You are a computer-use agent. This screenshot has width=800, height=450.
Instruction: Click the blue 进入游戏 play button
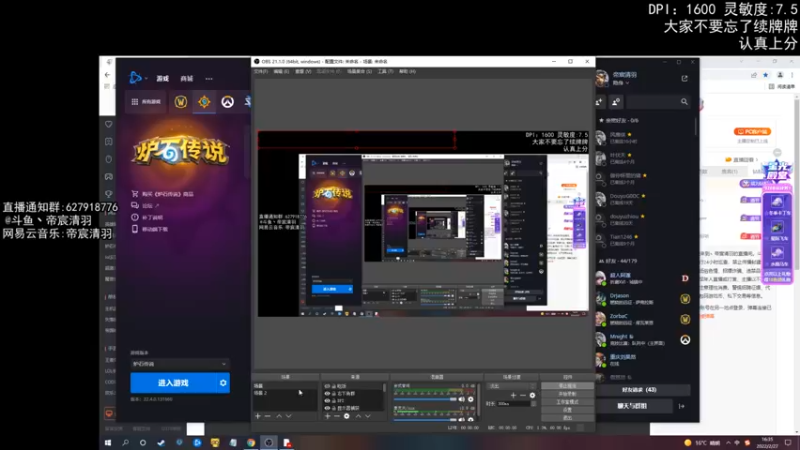tap(173, 383)
